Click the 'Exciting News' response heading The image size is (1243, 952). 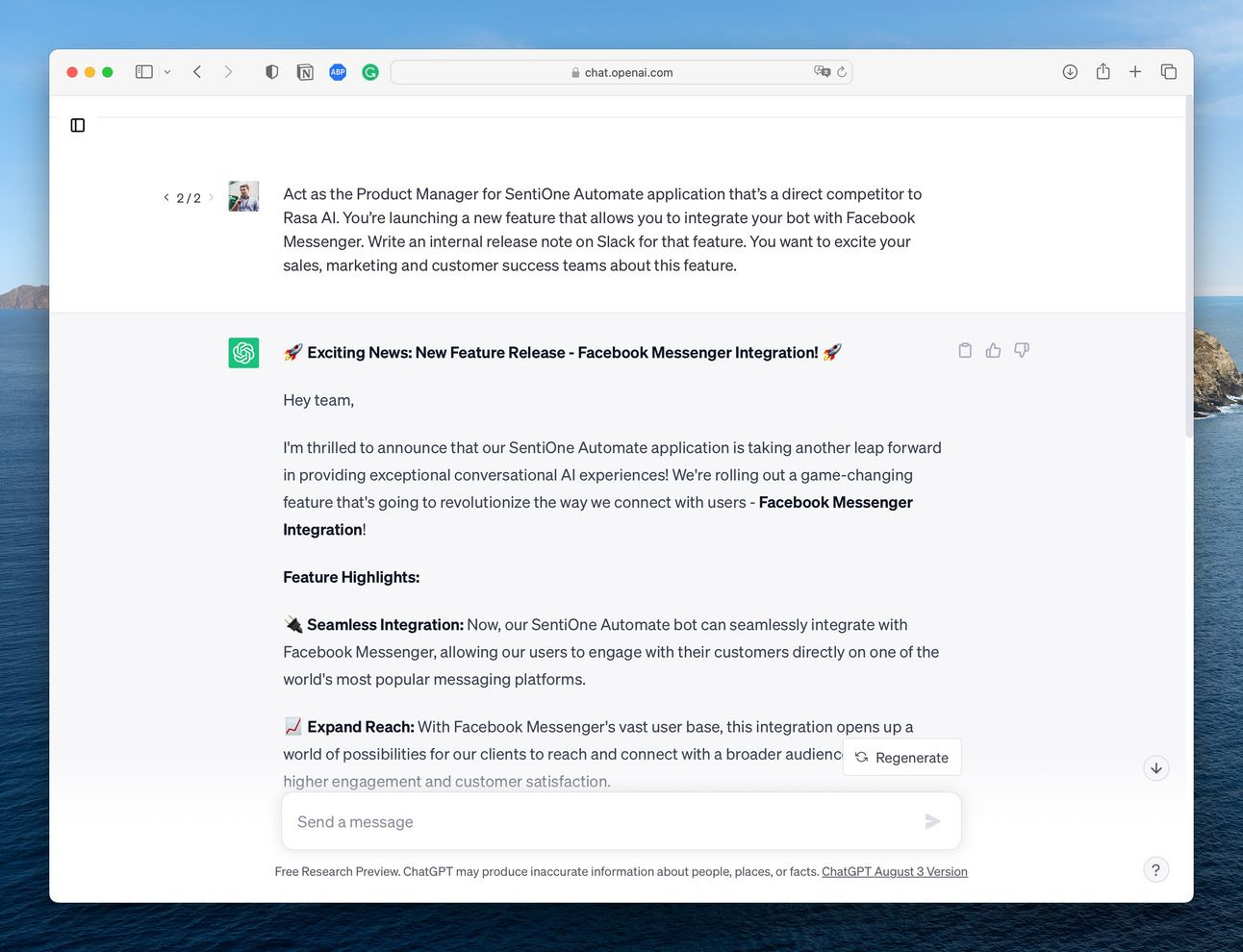[x=563, y=353]
